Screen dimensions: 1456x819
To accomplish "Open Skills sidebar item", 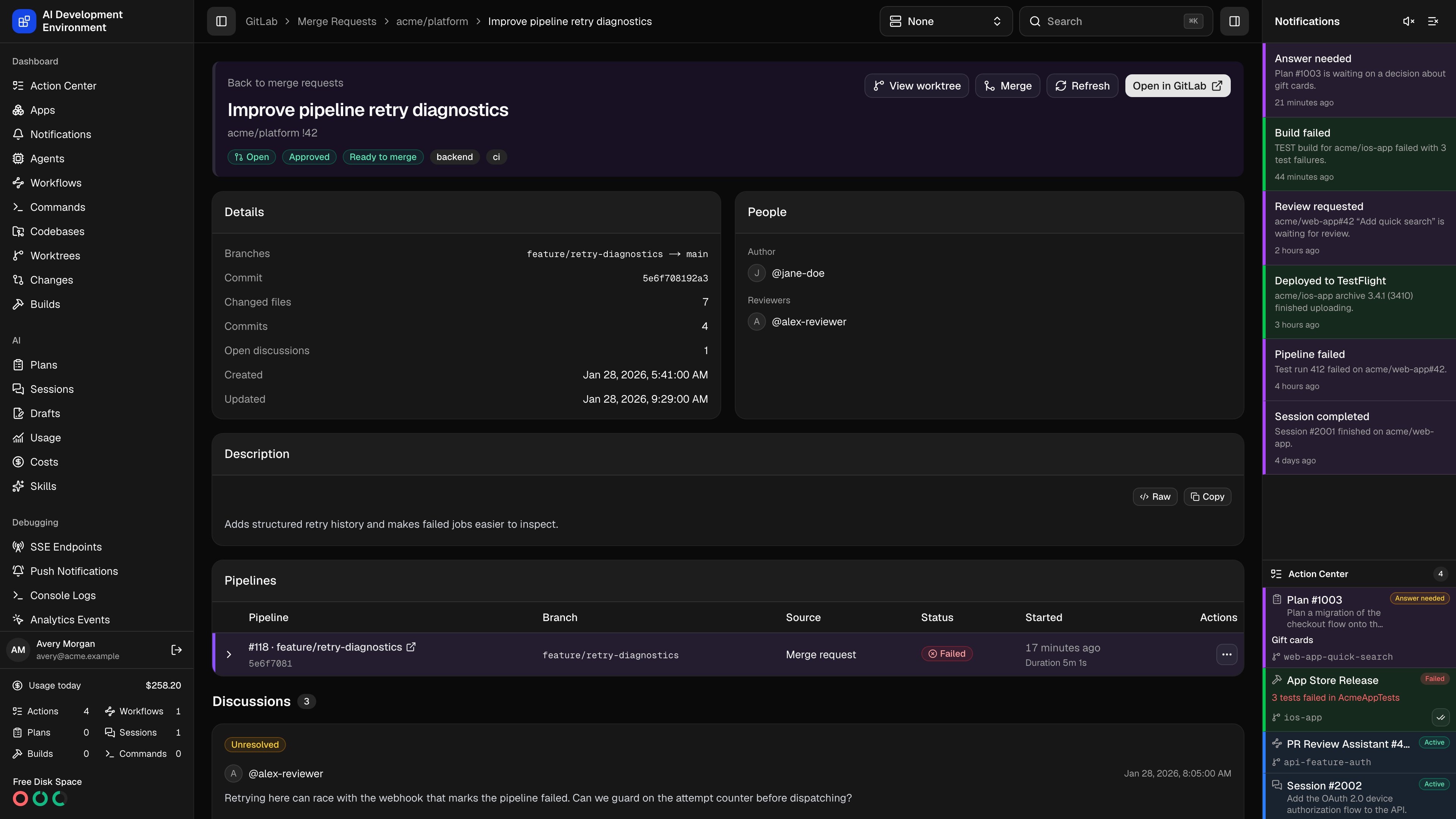I will [x=97, y=486].
